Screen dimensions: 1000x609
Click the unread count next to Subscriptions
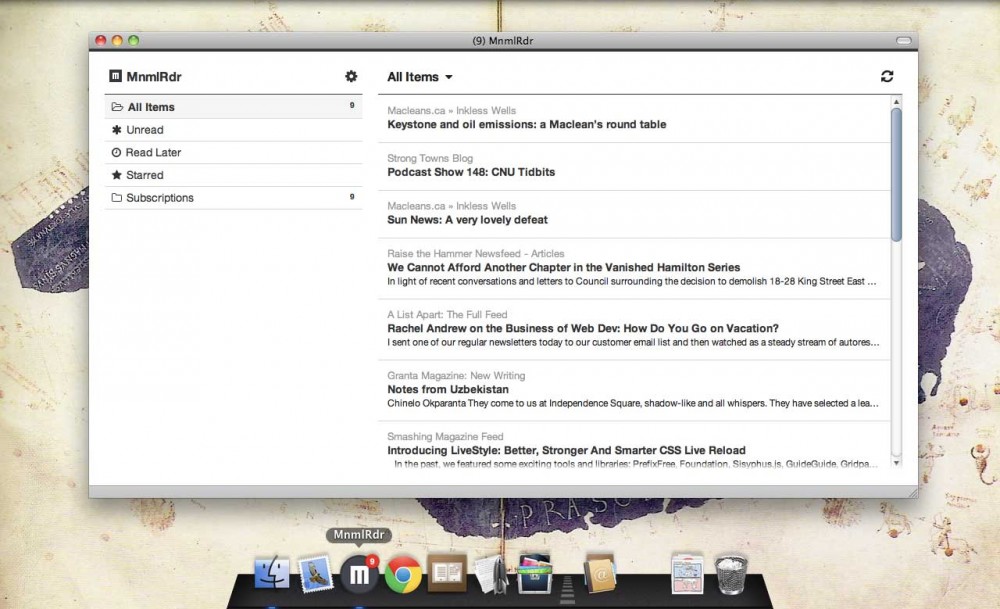click(351, 196)
